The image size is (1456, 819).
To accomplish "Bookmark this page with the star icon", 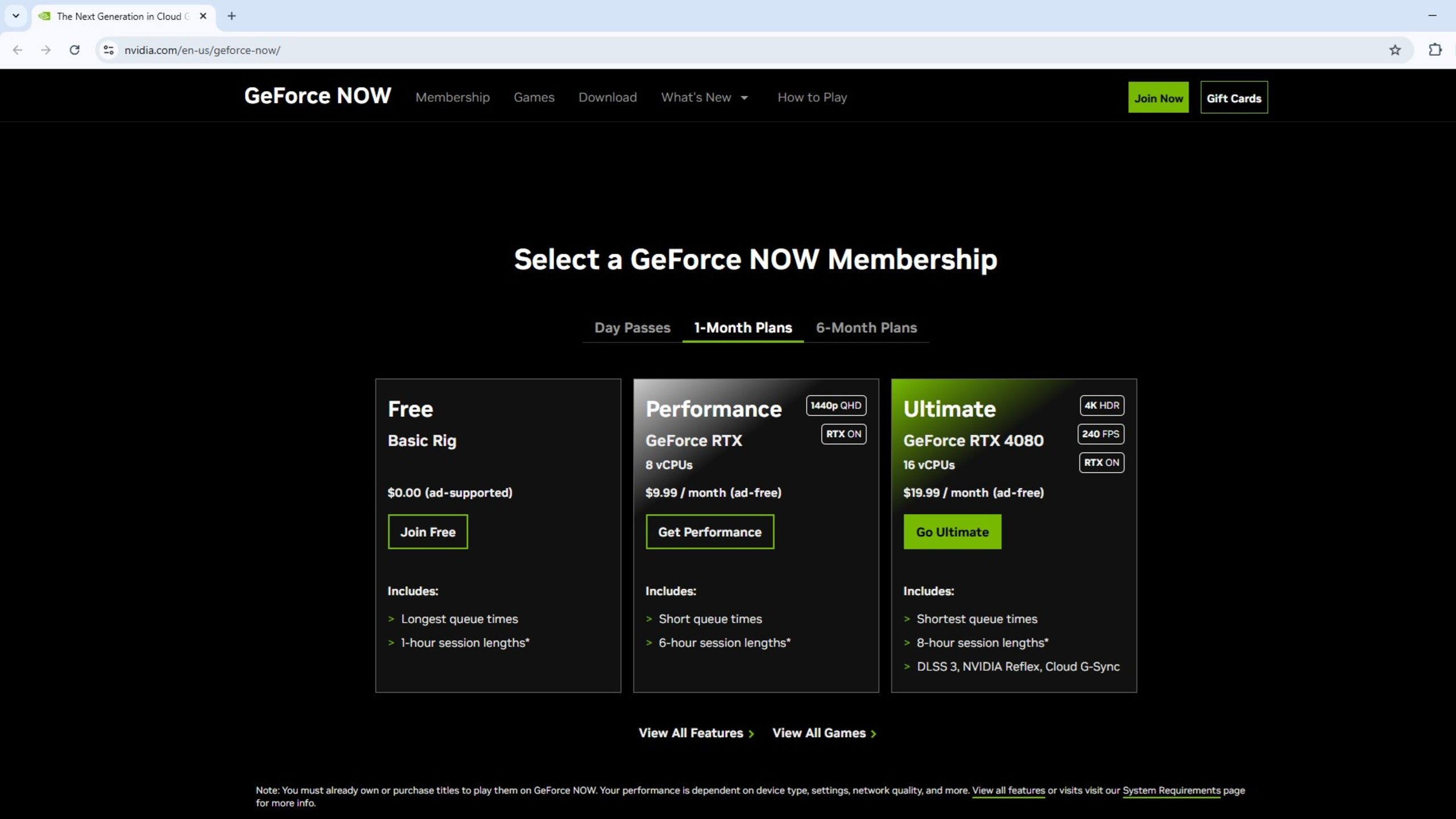I will (x=1395, y=50).
